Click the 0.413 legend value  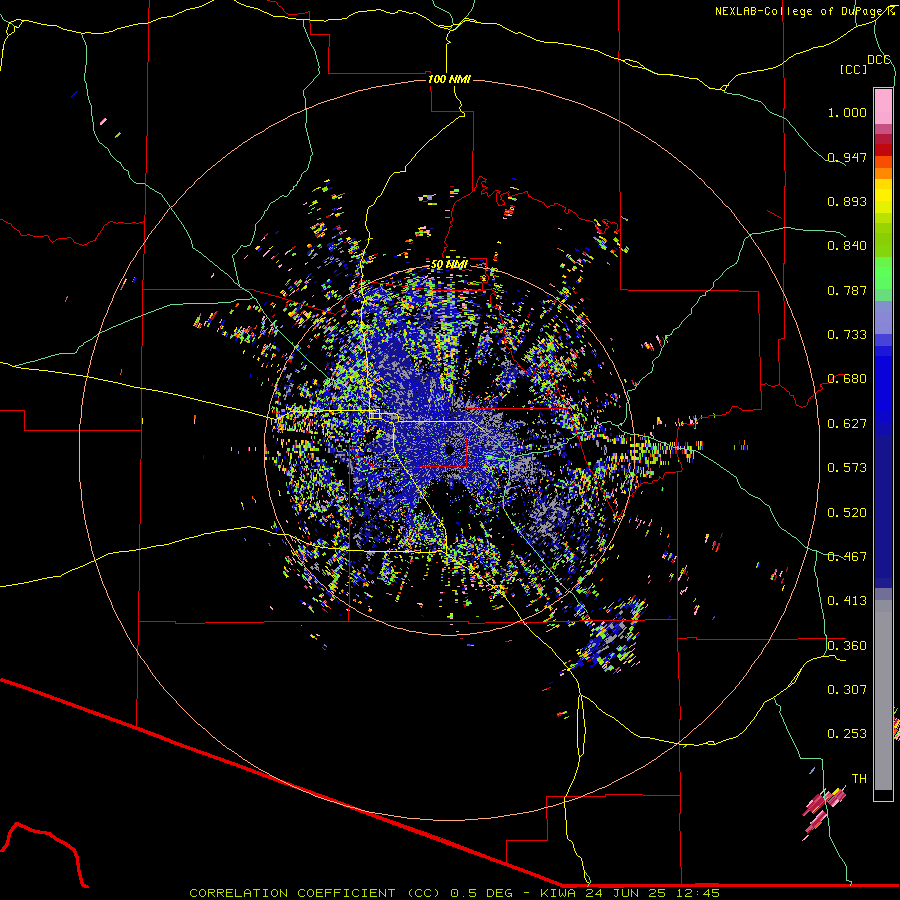pyautogui.click(x=847, y=601)
